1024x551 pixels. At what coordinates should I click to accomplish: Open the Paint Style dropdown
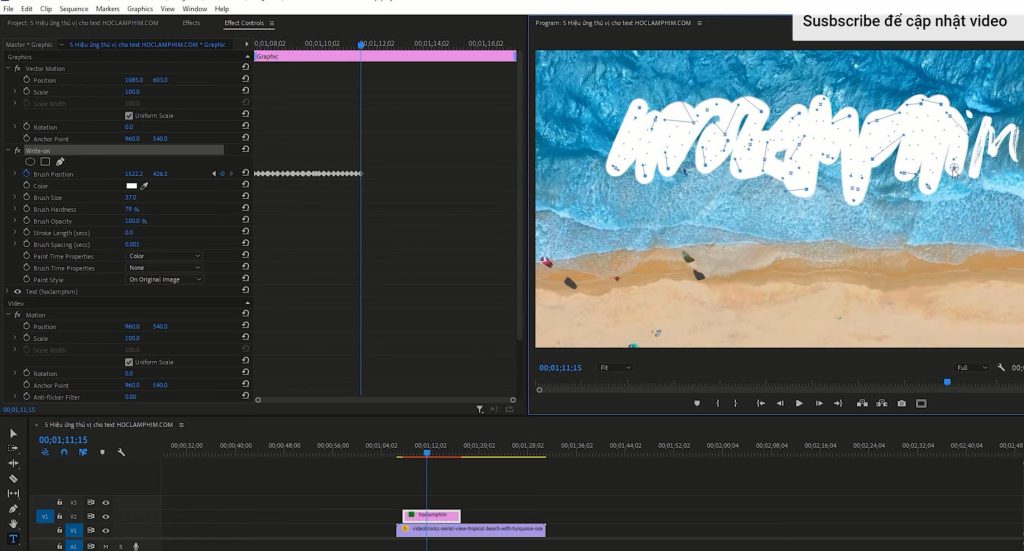click(164, 280)
